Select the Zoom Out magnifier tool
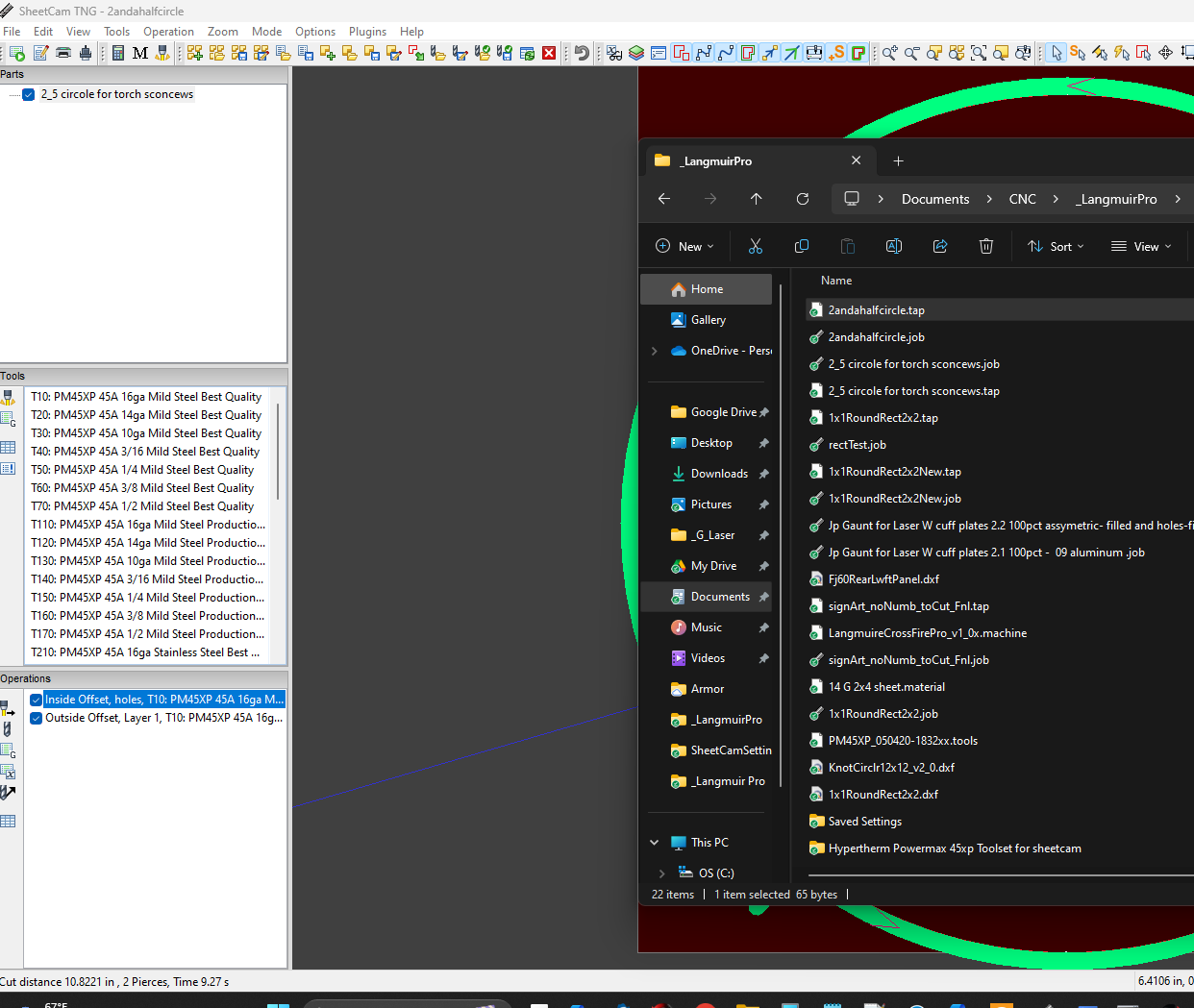Viewport: 1194px width, 1008px height. (910, 53)
